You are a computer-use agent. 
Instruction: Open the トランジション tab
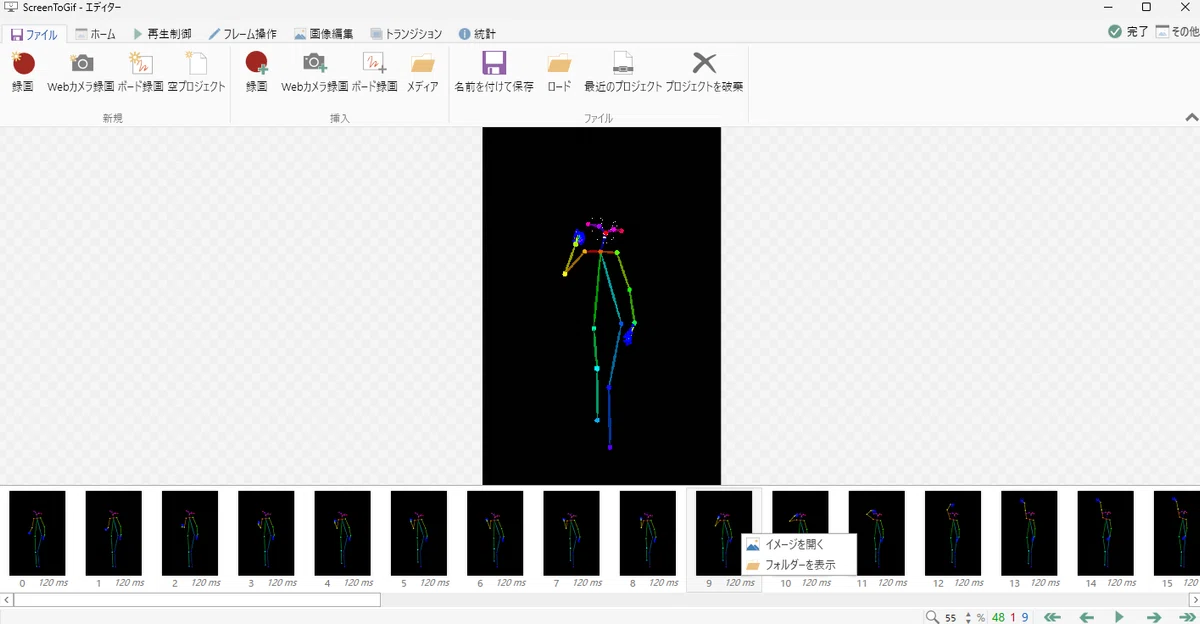[x=406, y=34]
